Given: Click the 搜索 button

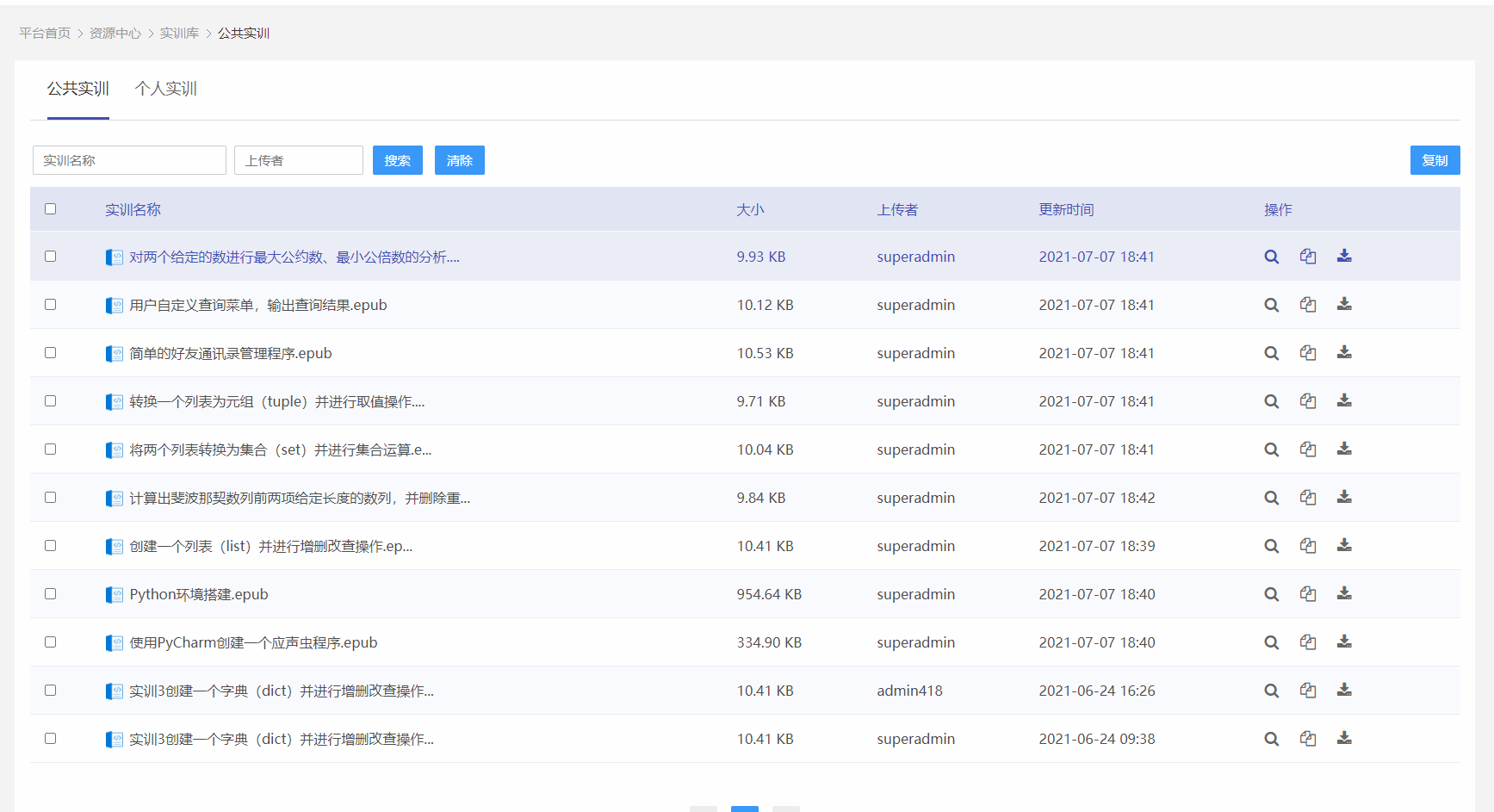Looking at the screenshot, I should coord(398,160).
